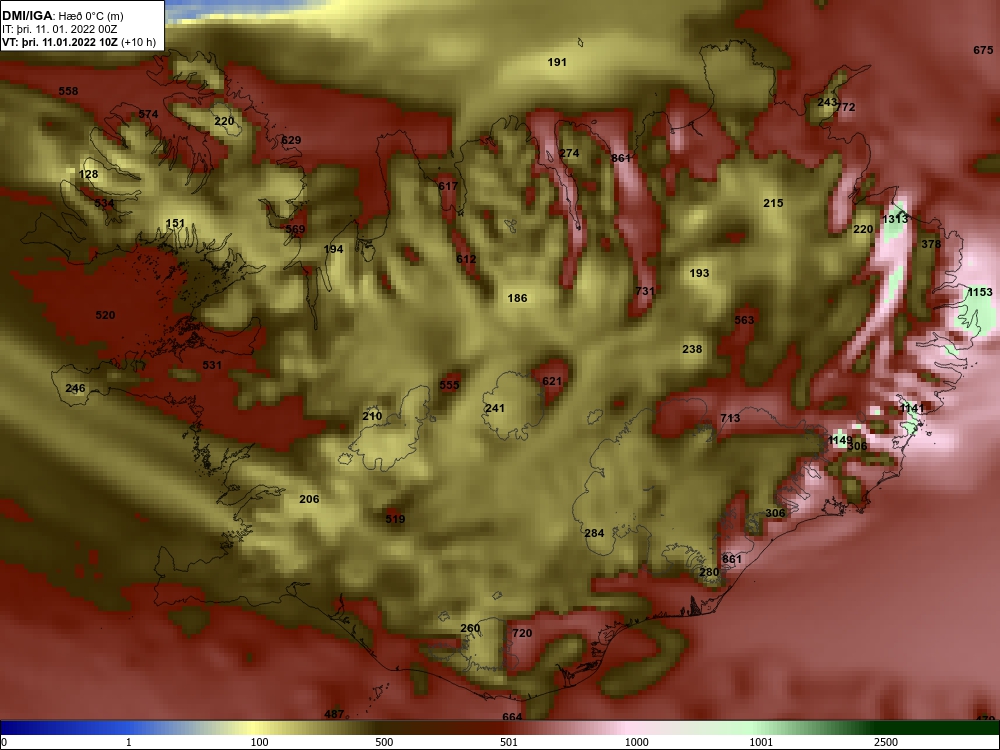Click the map value 617
The image size is (1000, 750).
coord(448,186)
